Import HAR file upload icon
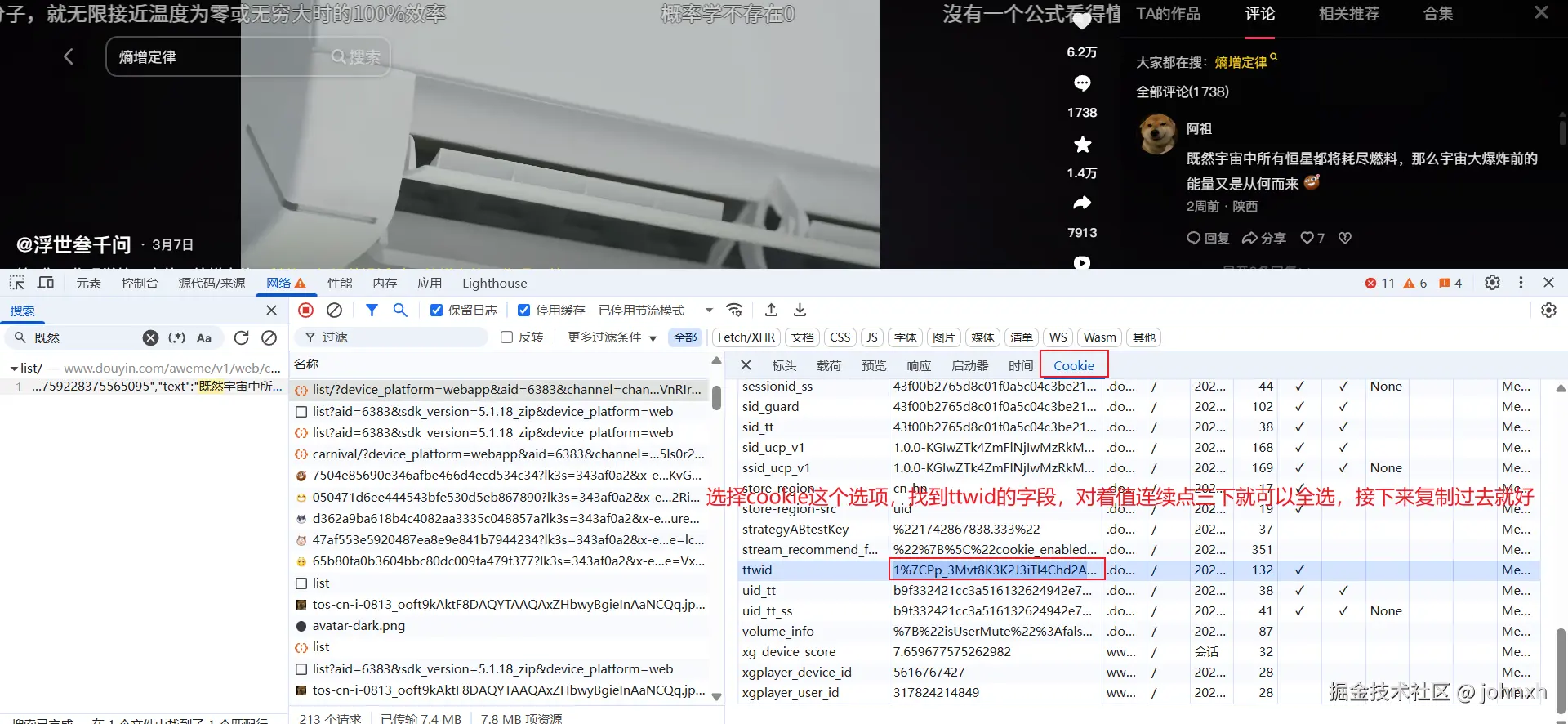1568x724 pixels. pos(771,310)
